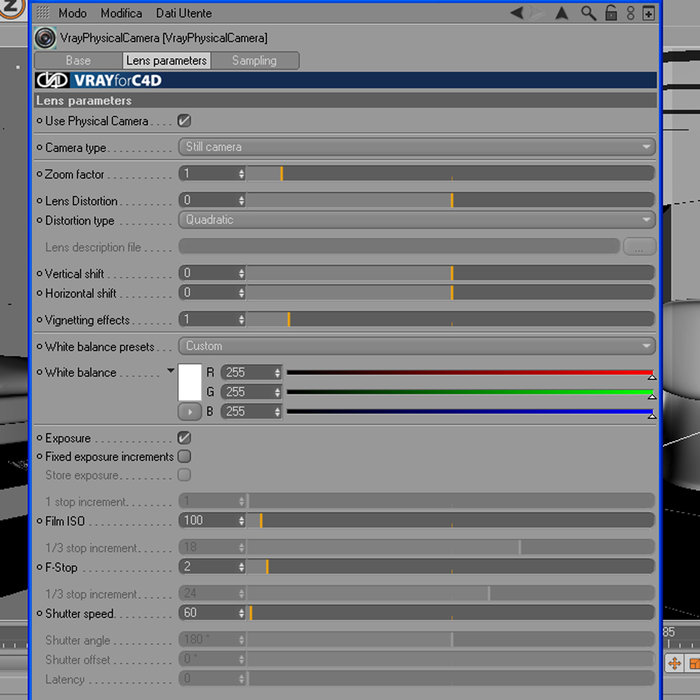Viewport: 700px width, 700px height.
Task: Click the Shutter angle label
Action: click(x=78, y=640)
